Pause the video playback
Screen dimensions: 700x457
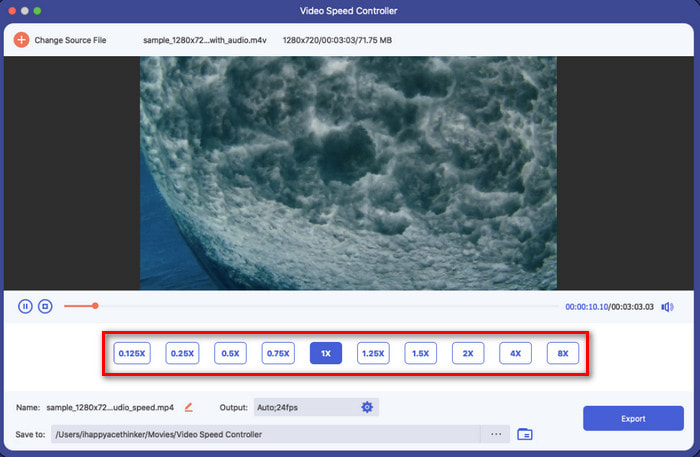[x=25, y=306]
